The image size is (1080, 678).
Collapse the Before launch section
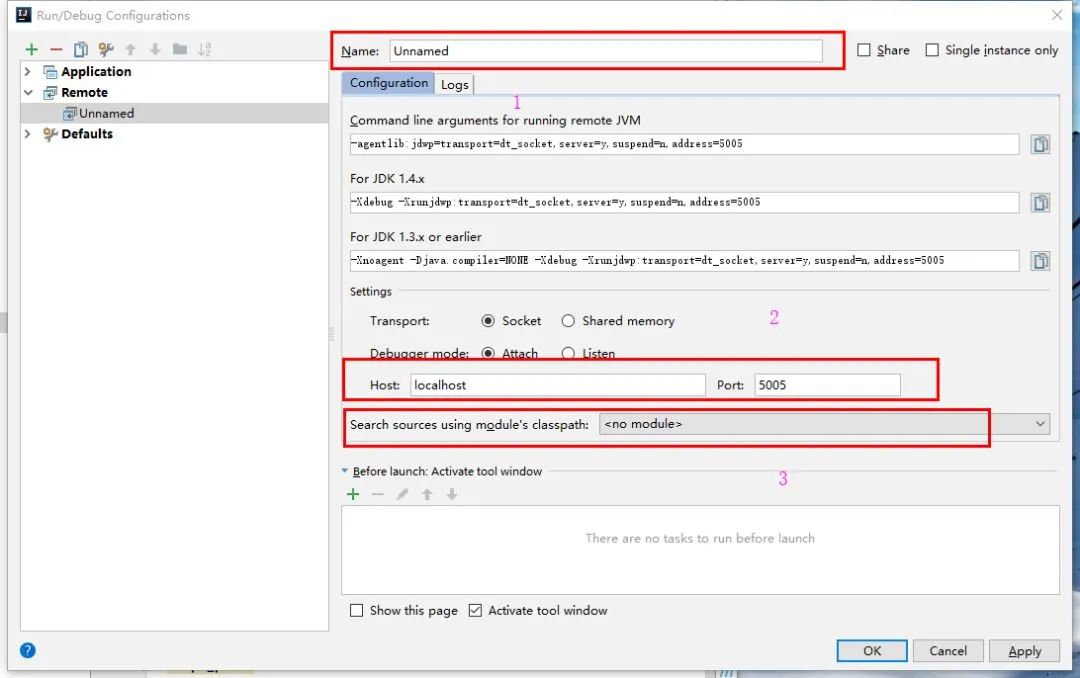tap(344, 471)
